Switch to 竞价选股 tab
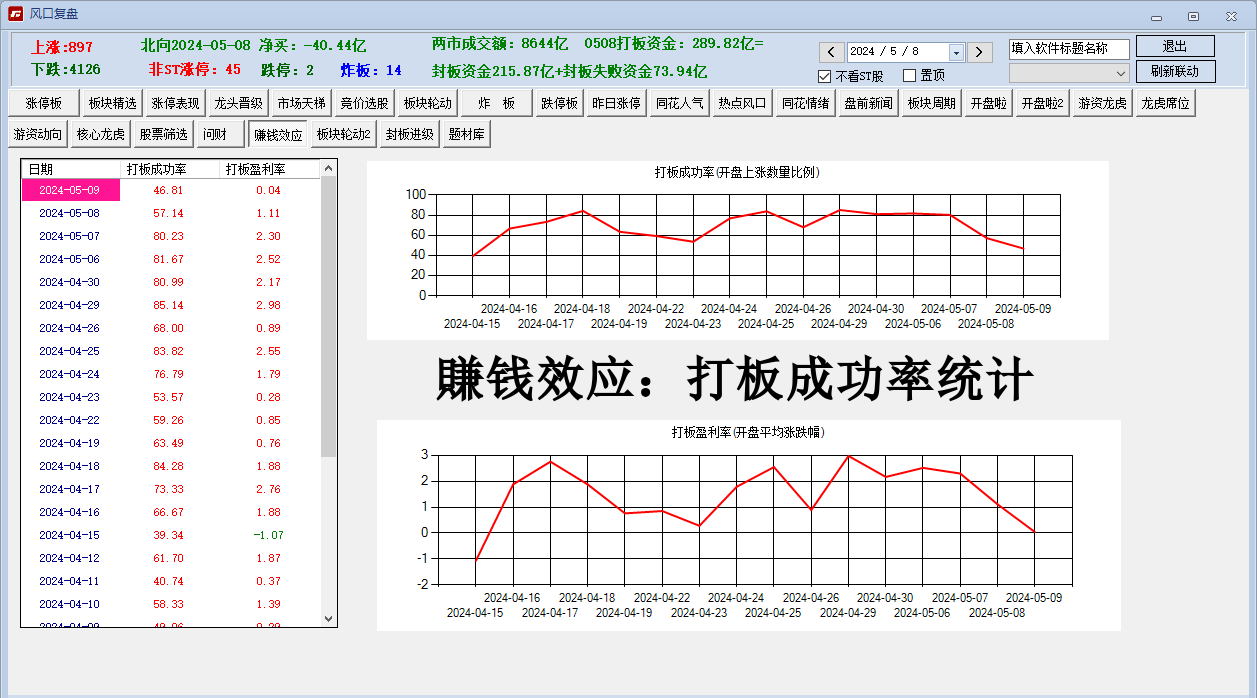This screenshot has height=698, width=1257. pyautogui.click(x=364, y=103)
